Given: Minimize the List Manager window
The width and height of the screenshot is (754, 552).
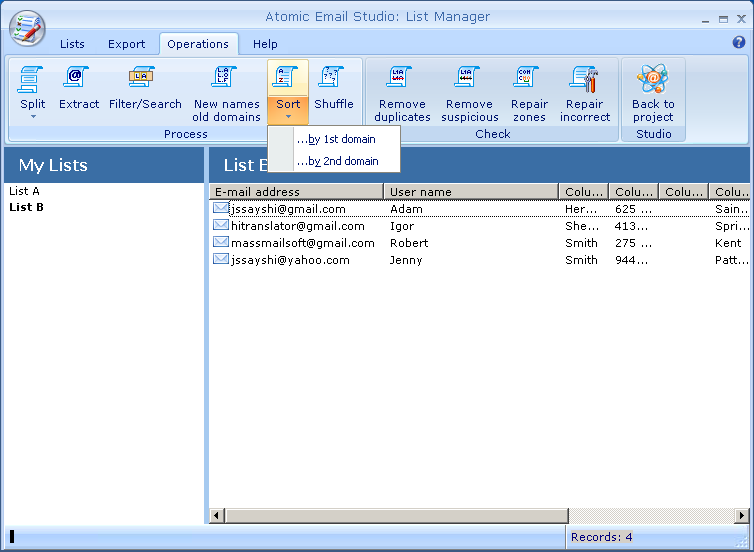Looking at the screenshot, I should pos(705,20).
